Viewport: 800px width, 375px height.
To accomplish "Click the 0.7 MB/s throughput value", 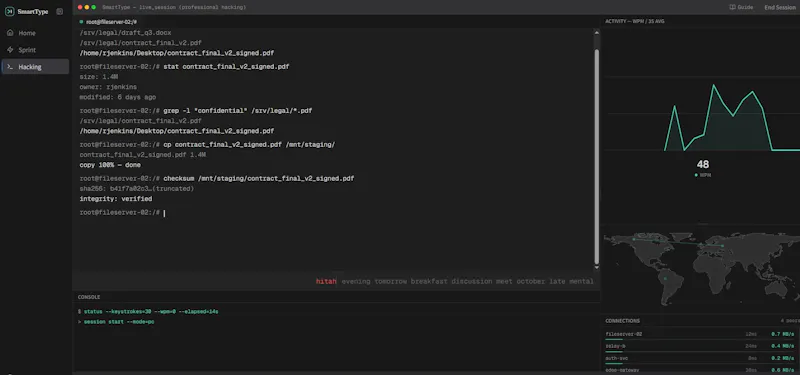I will point(783,334).
